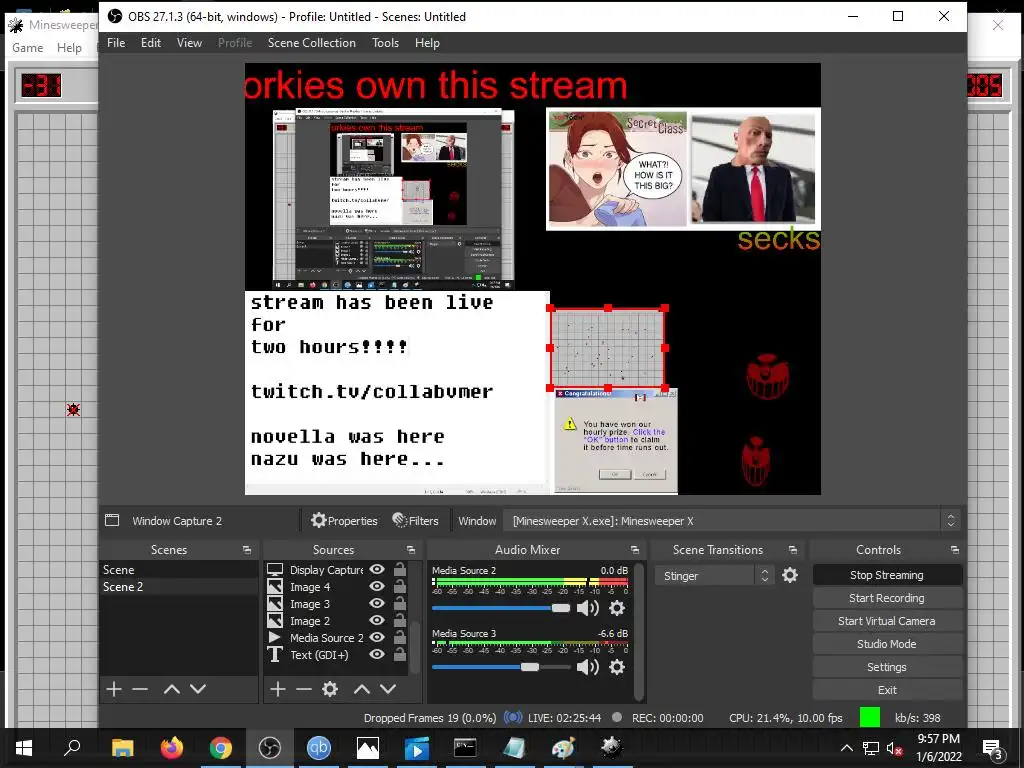The width and height of the screenshot is (1024, 768).
Task: Hide the Image 2 source
Action: [377, 620]
